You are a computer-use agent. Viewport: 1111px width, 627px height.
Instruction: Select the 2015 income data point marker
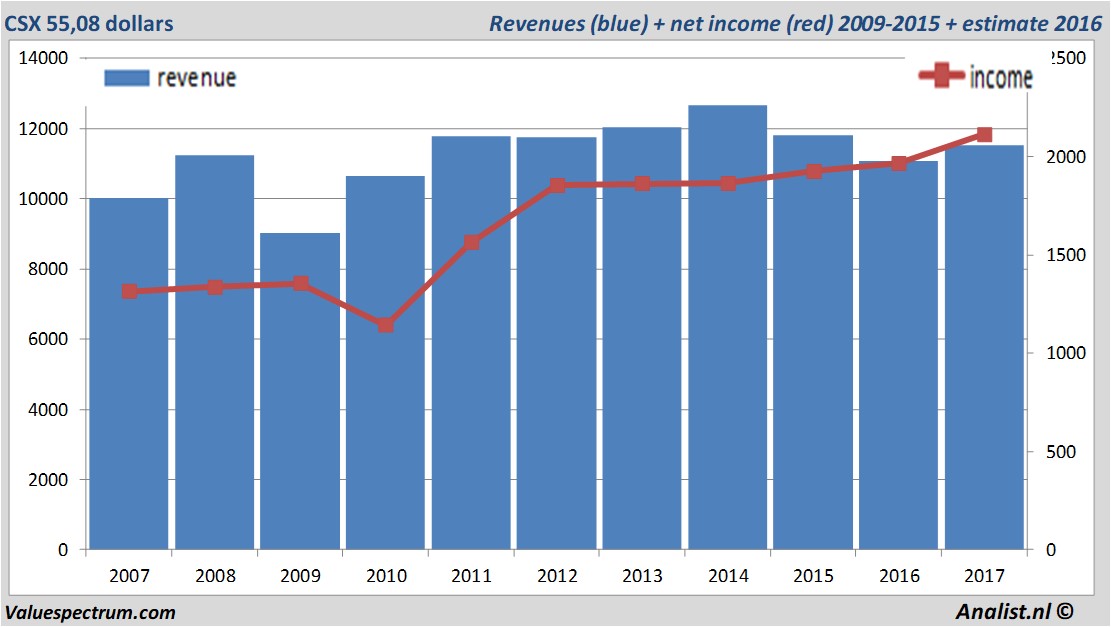(813, 171)
